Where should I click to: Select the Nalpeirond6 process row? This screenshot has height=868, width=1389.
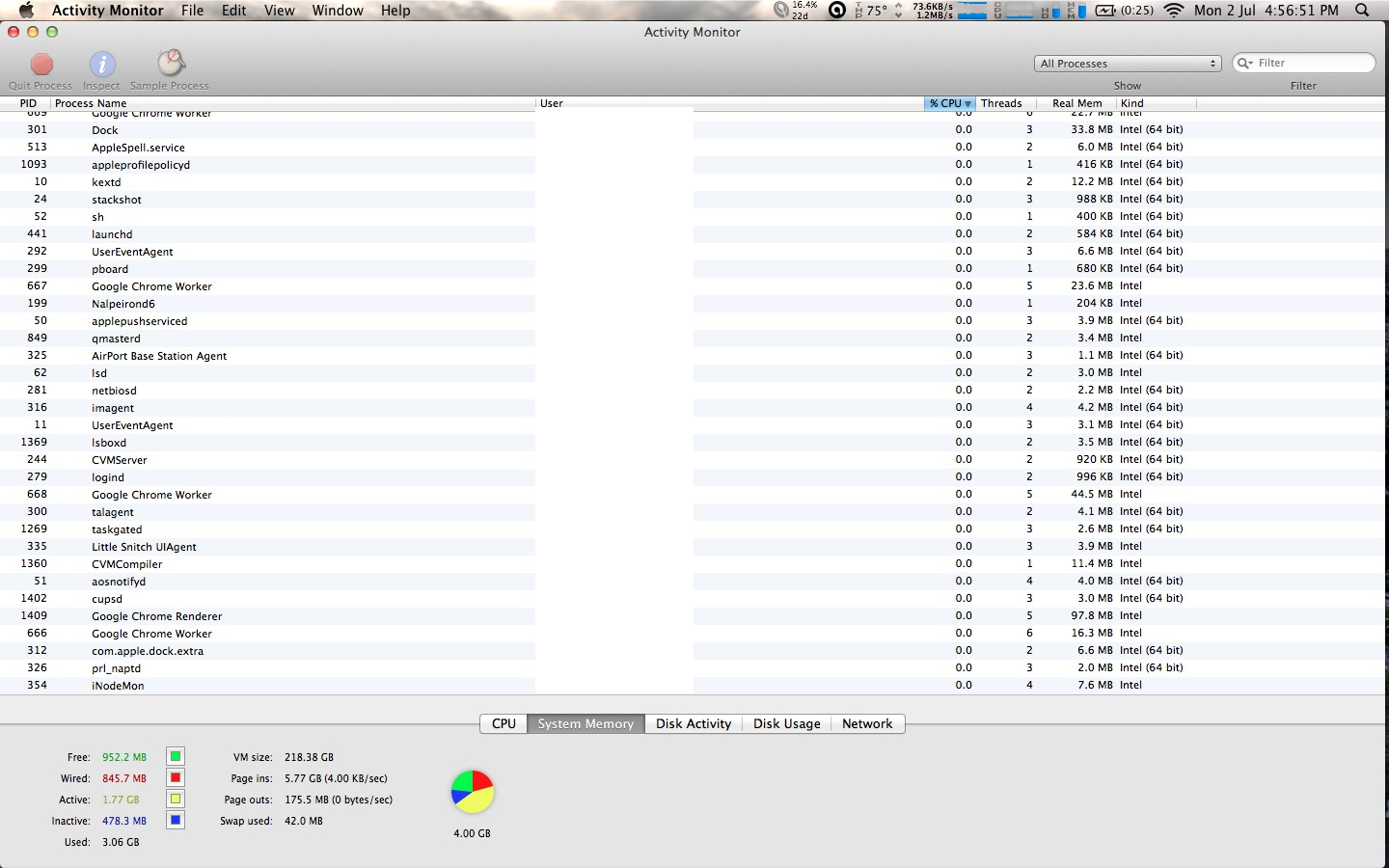pos(694,303)
